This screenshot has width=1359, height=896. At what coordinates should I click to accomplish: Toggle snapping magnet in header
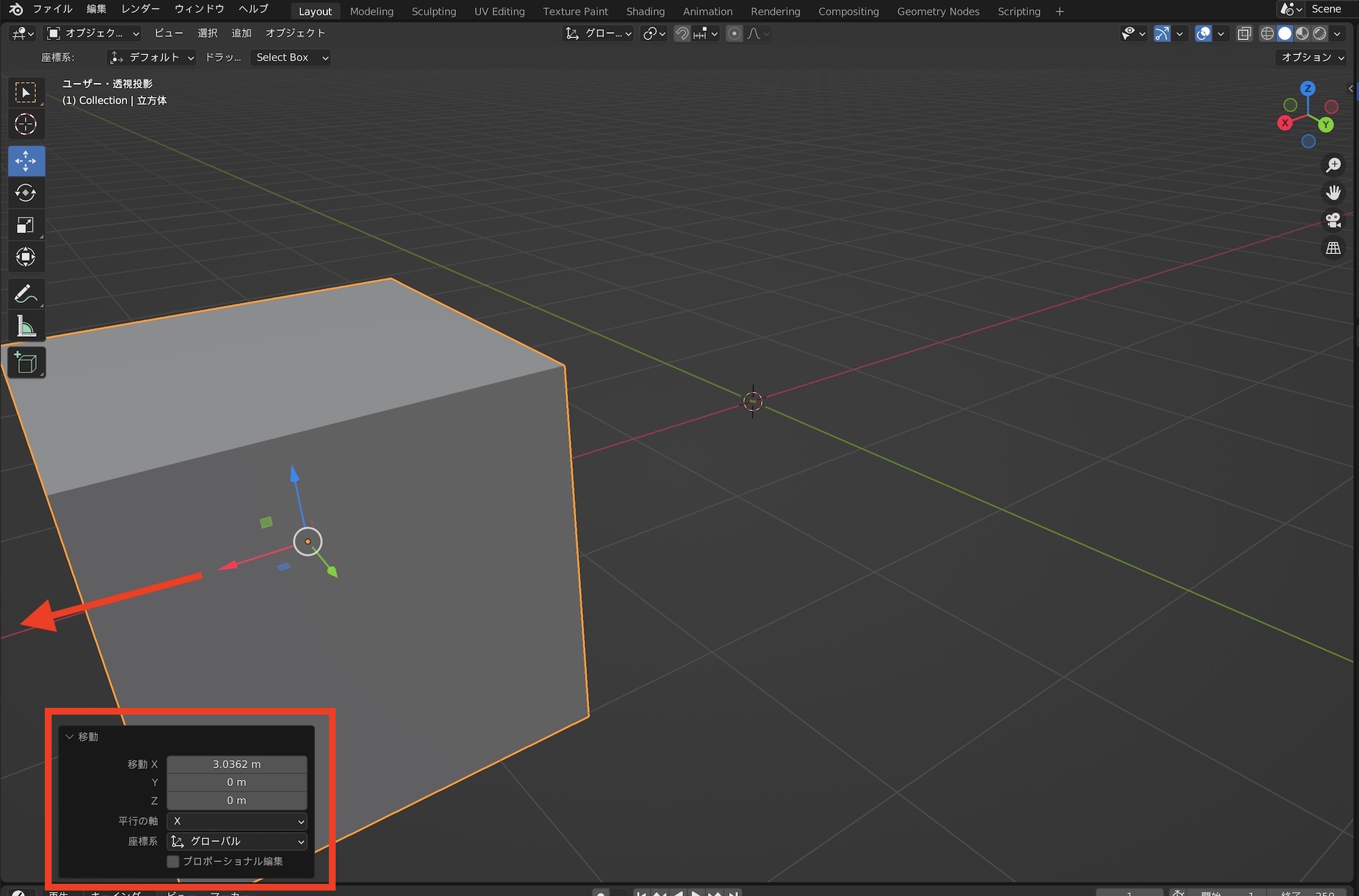pyautogui.click(x=682, y=33)
